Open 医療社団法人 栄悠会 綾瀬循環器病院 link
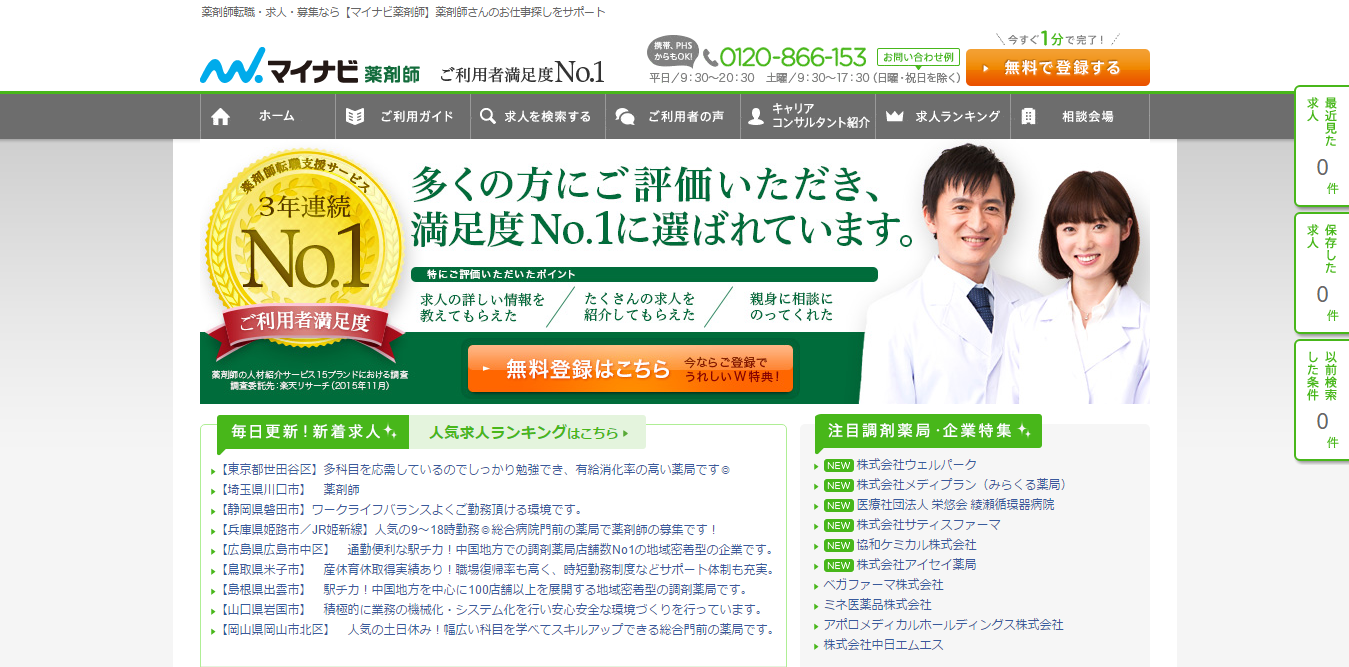 pyautogui.click(x=955, y=505)
